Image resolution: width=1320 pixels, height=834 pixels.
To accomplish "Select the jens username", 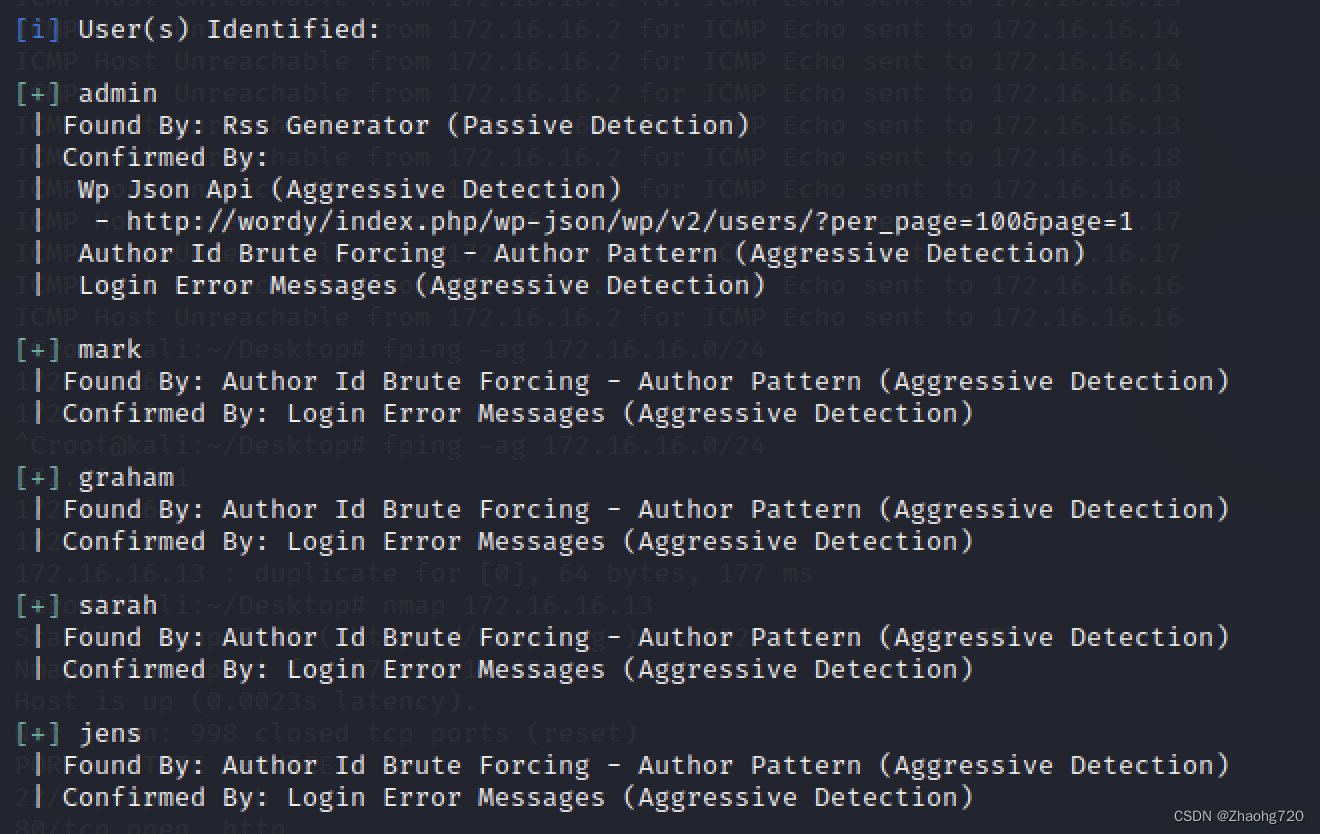I will click(110, 733).
